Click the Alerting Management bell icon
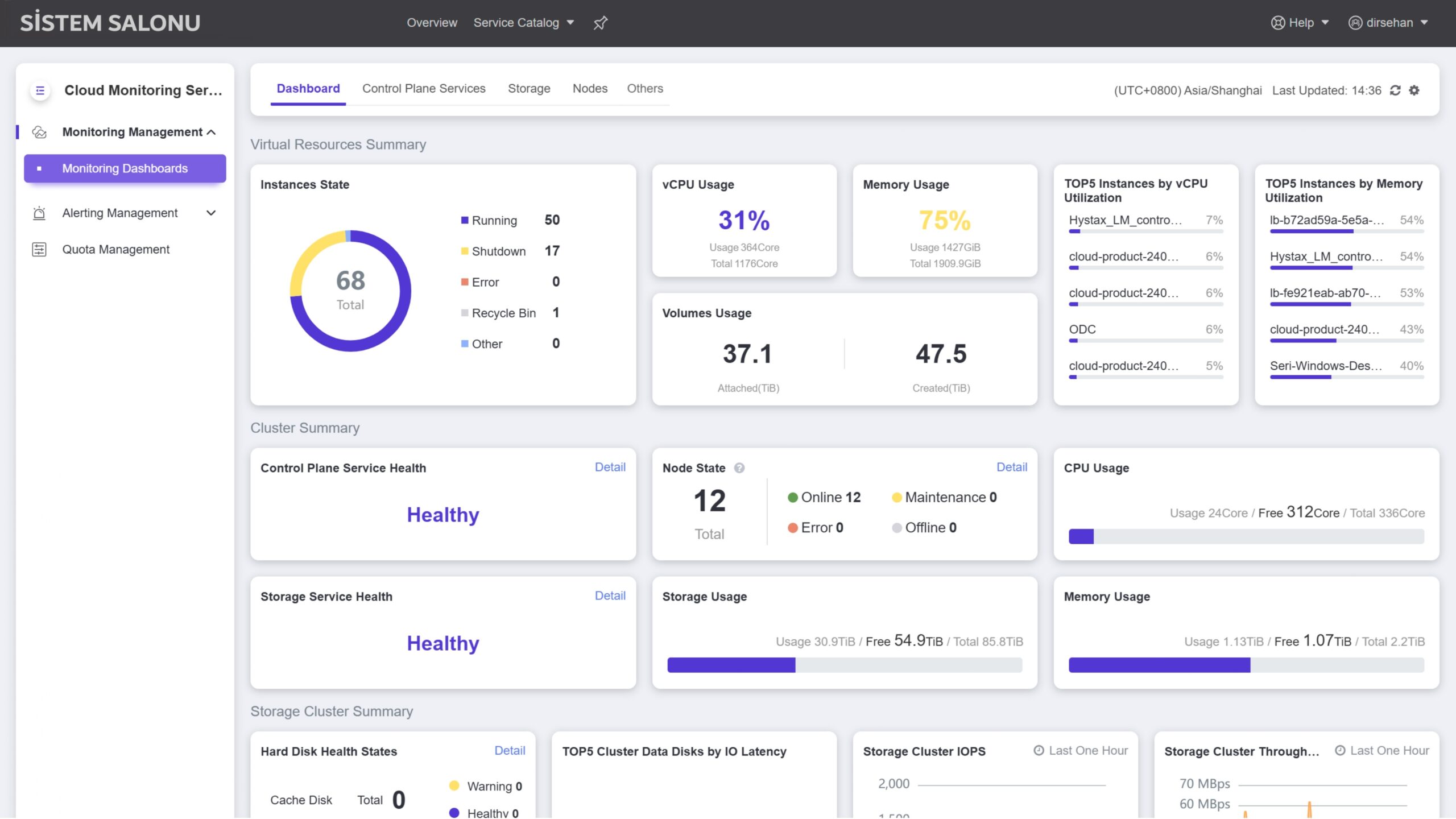The height and width of the screenshot is (819, 1456). (x=39, y=213)
